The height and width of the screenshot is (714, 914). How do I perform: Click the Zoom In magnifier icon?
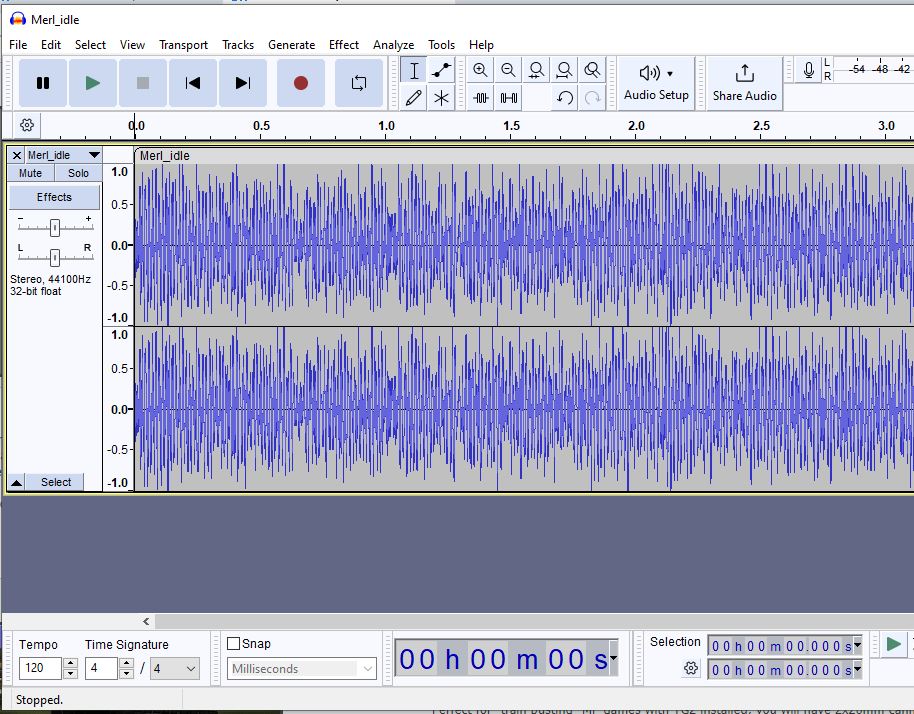481,70
